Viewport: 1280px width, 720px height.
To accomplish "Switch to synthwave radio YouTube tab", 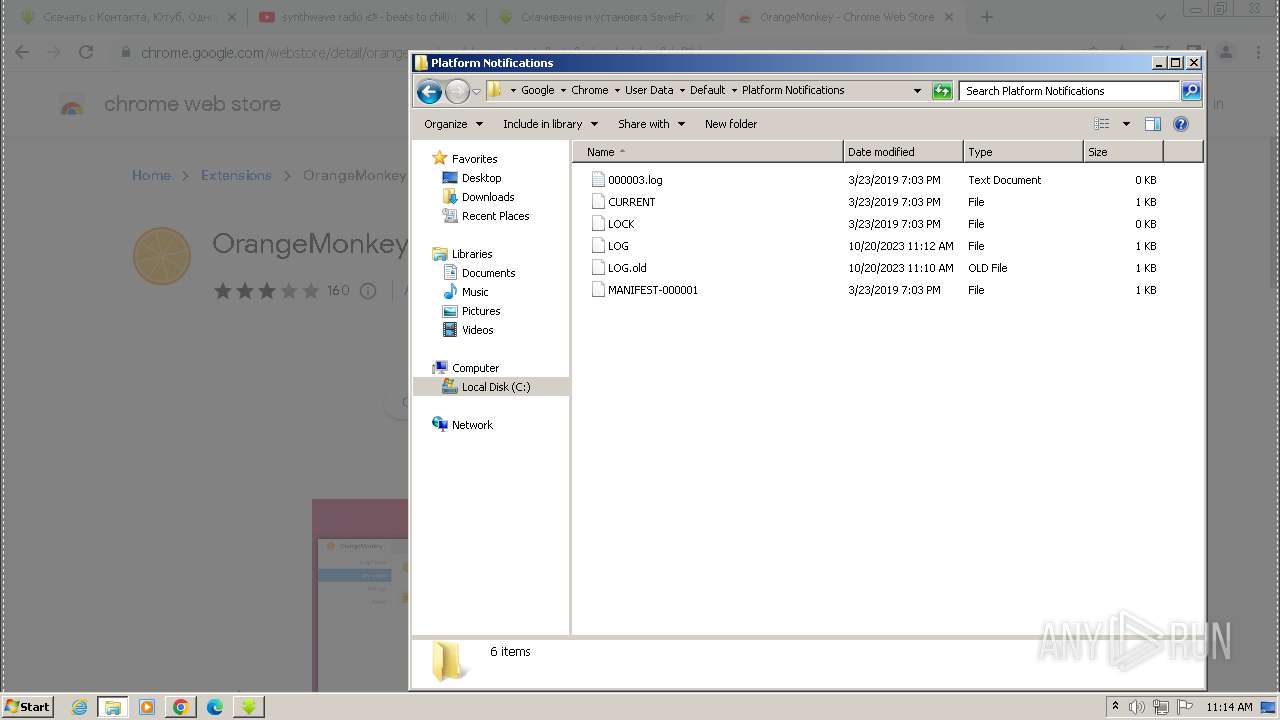I will click(x=366, y=17).
